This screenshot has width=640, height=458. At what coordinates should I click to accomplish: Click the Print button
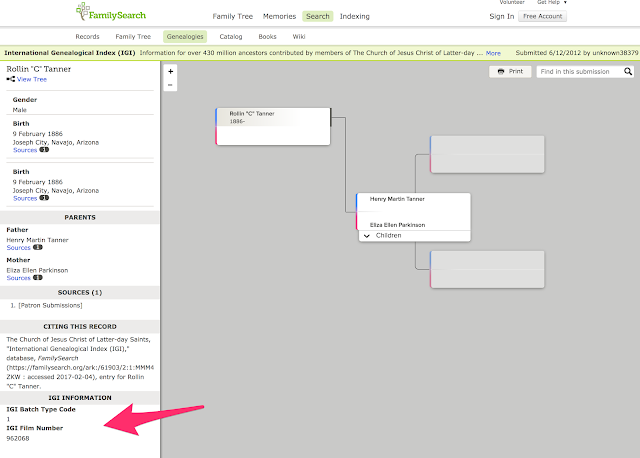(510, 71)
